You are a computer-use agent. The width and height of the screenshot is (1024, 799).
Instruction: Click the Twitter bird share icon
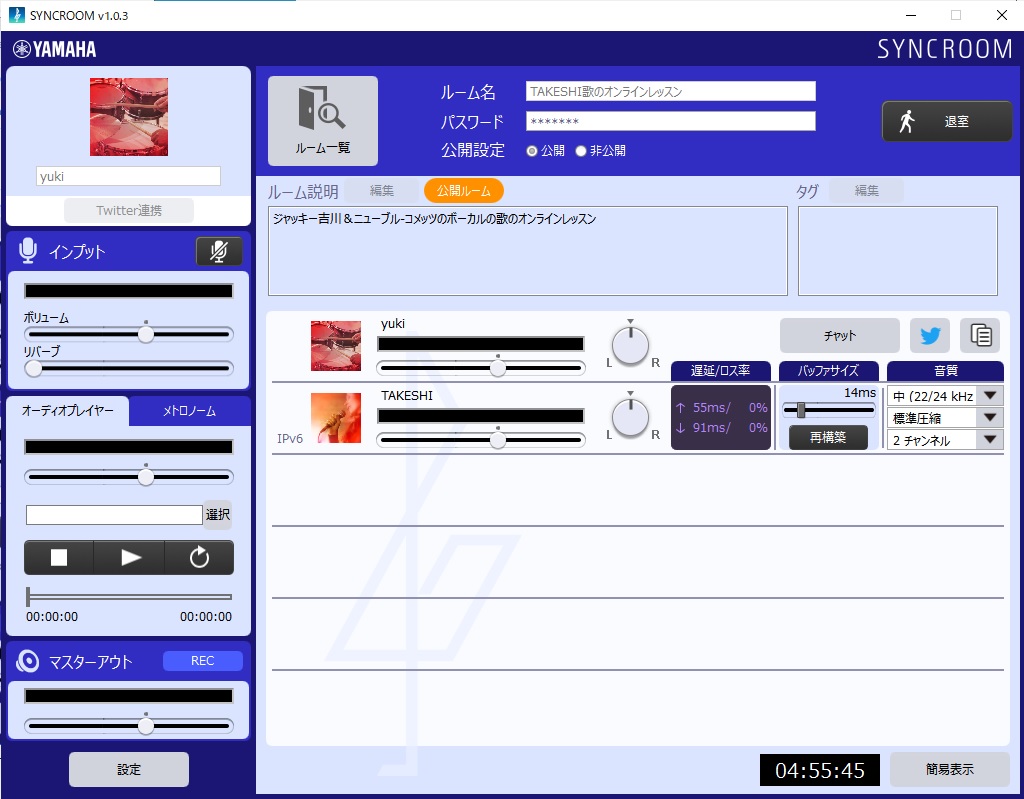[930, 335]
